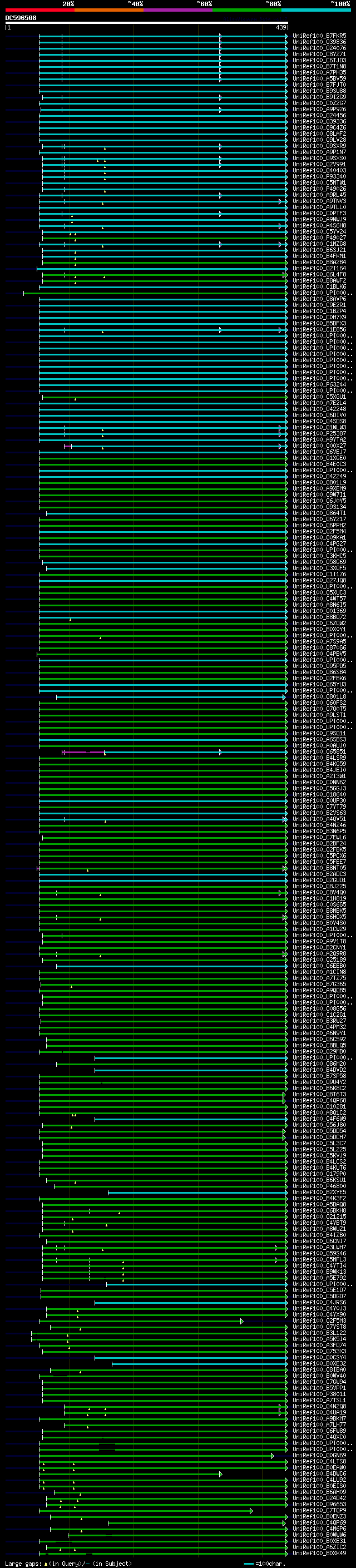Open hit UniRef100_Q1XGE0
The width and height of the screenshot is (356, 1568).
click(x=319, y=458)
